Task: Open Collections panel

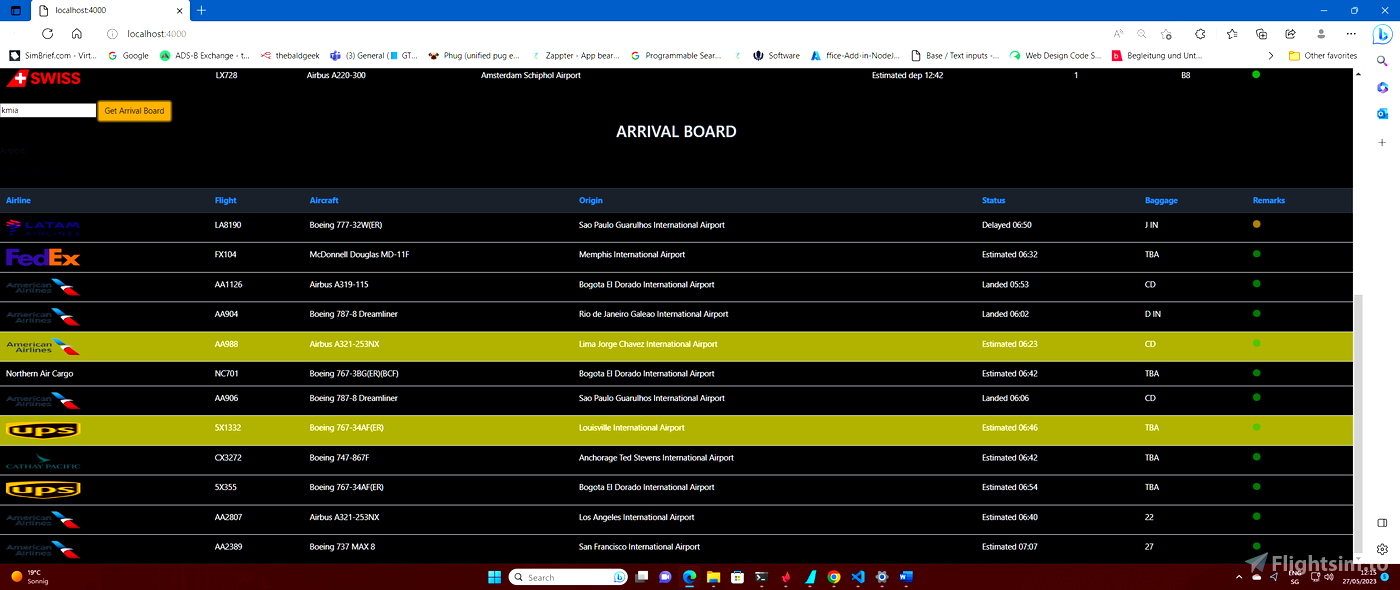Action: click(x=1261, y=33)
